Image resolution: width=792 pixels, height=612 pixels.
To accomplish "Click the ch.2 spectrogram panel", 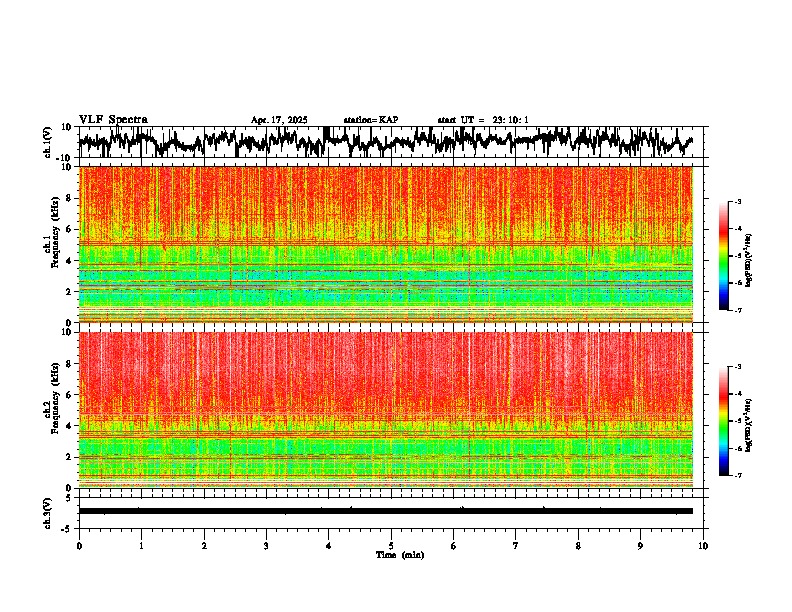I will tap(386, 410).
